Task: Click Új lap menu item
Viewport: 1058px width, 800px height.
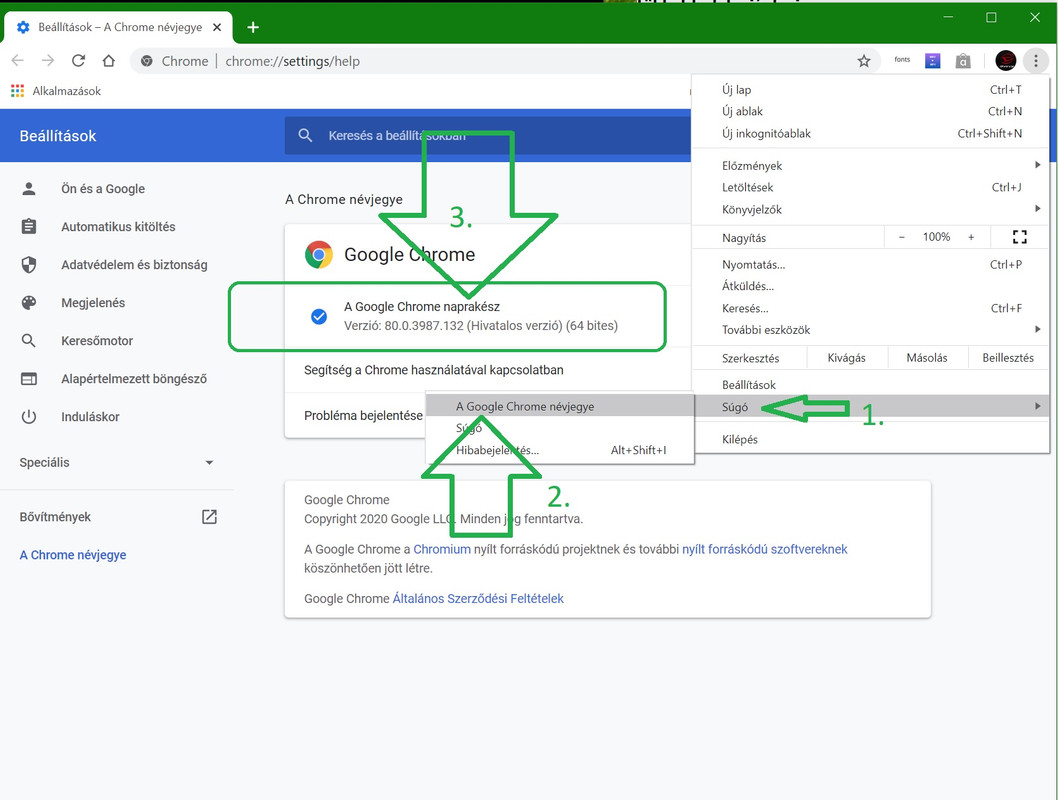Action: pyautogui.click(x=870, y=90)
